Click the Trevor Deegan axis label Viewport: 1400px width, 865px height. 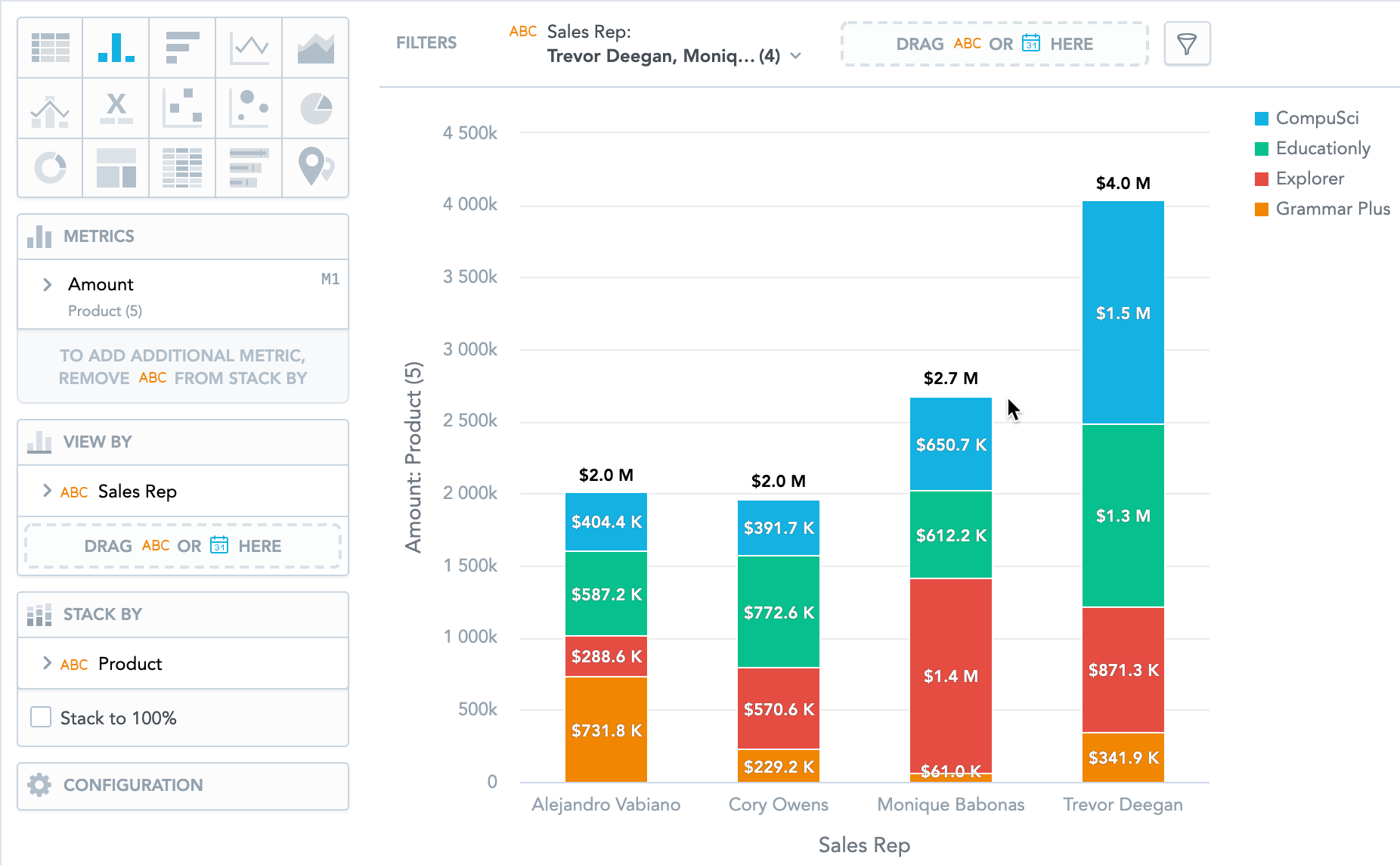(x=1123, y=805)
